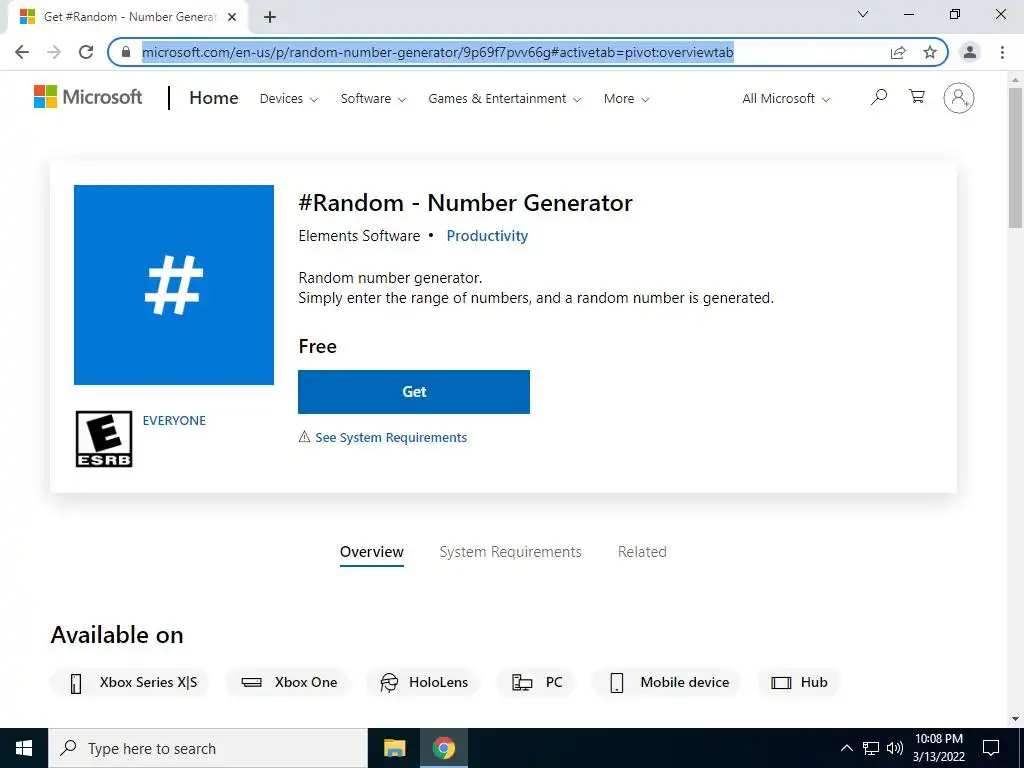Click the scrollbar down arrow

pos(1016,719)
